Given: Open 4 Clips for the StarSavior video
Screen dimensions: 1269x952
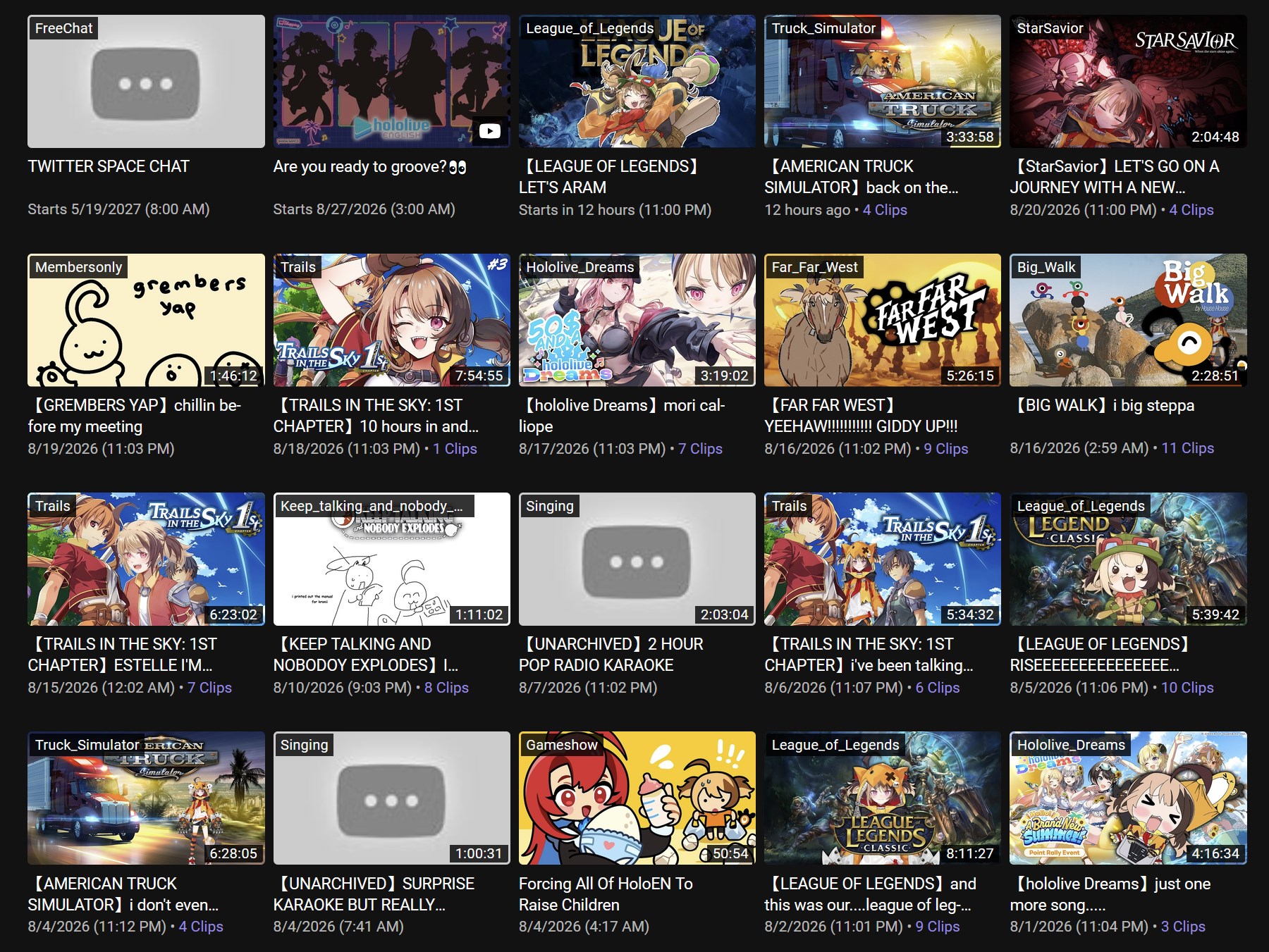Looking at the screenshot, I should (x=1191, y=210).
